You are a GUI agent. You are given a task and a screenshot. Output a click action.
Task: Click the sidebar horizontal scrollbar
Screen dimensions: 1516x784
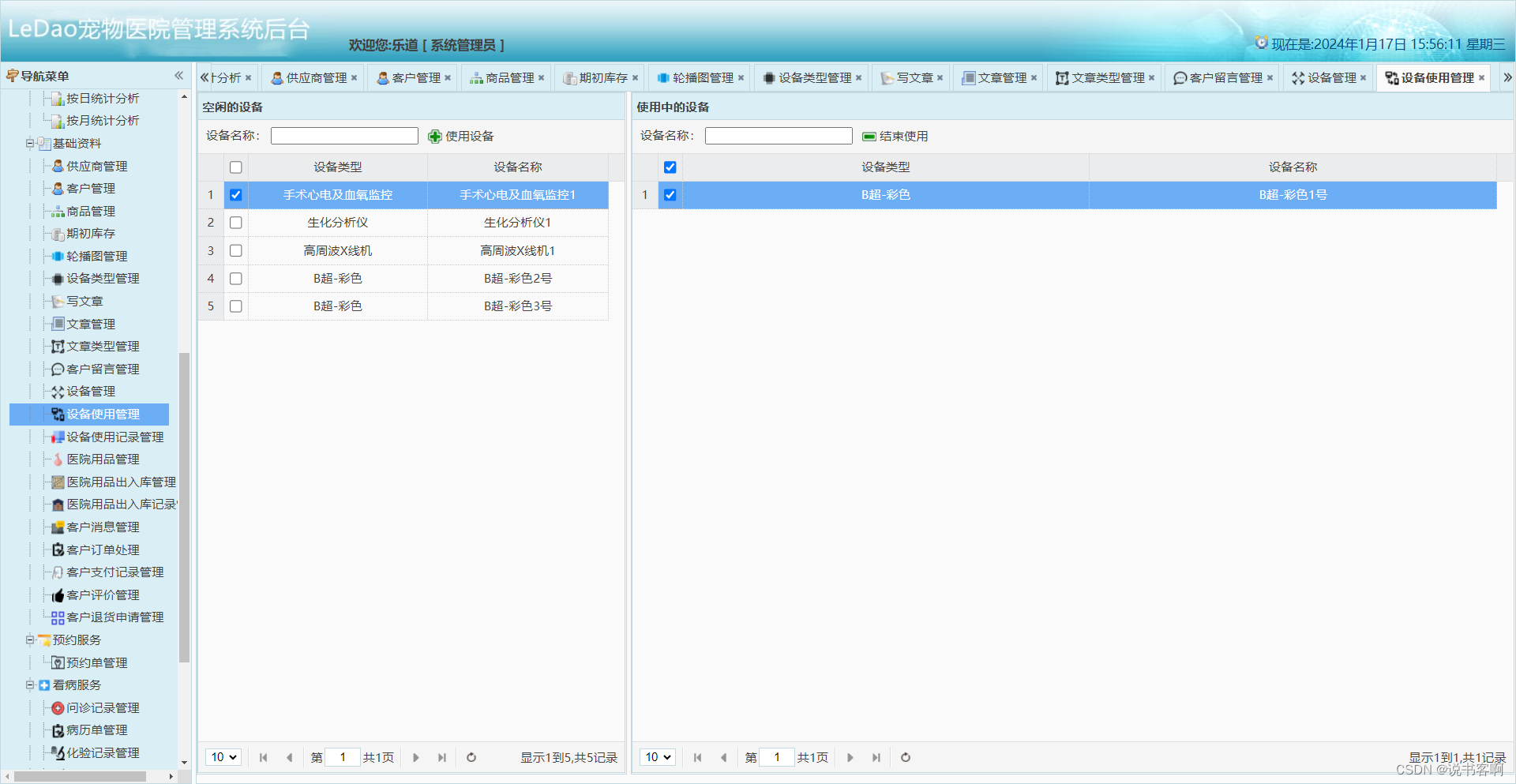pyautogui.click(x=79, y=776)
